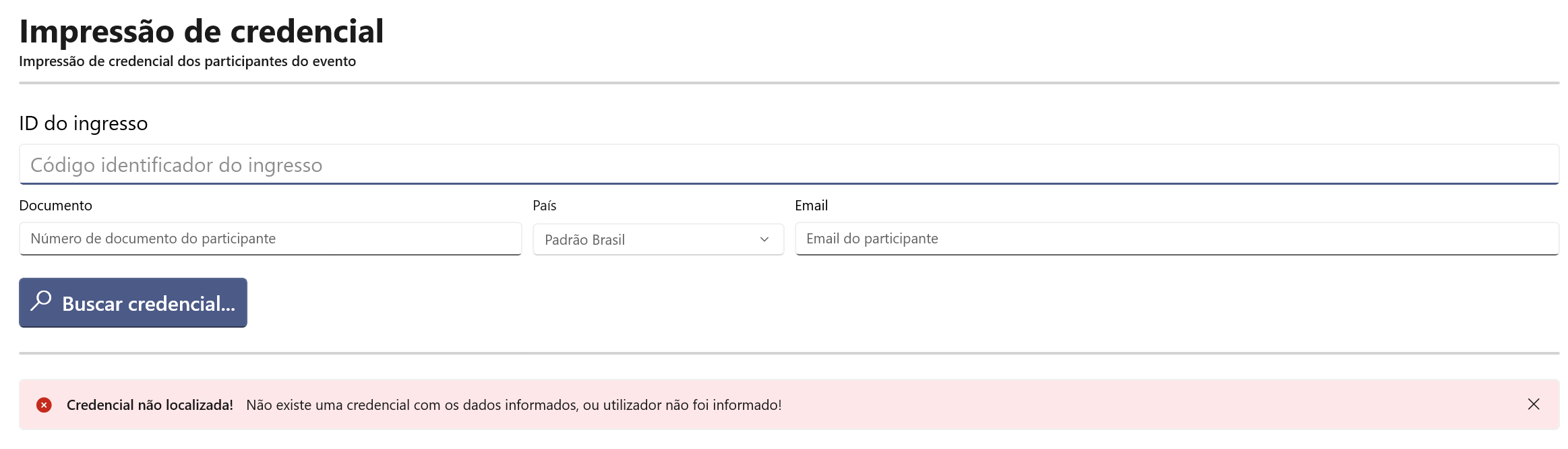The width and height of the screenshot is (1568, 449).
Task: Click the Credencial não localizada bold text
Action: (150, 405)
